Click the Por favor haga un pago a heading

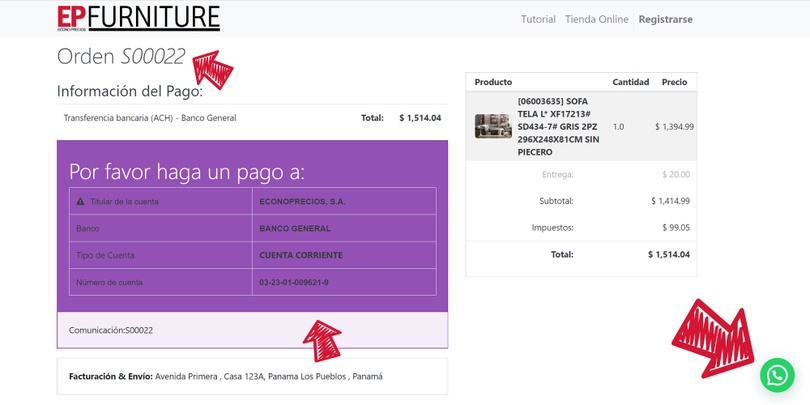pyautogui.click(x=187, y=173)
